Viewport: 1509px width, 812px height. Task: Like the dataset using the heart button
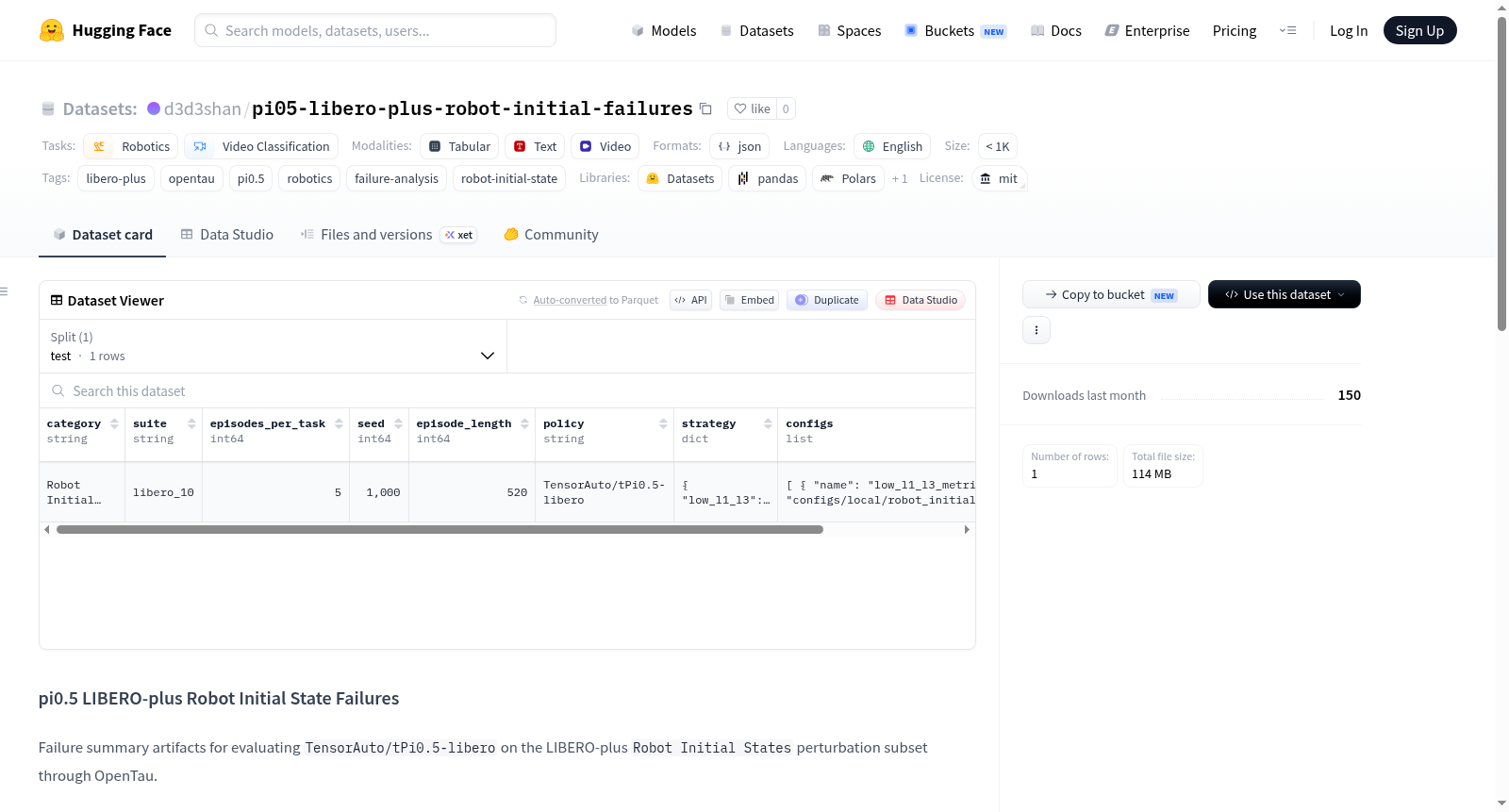click(753, 108)
